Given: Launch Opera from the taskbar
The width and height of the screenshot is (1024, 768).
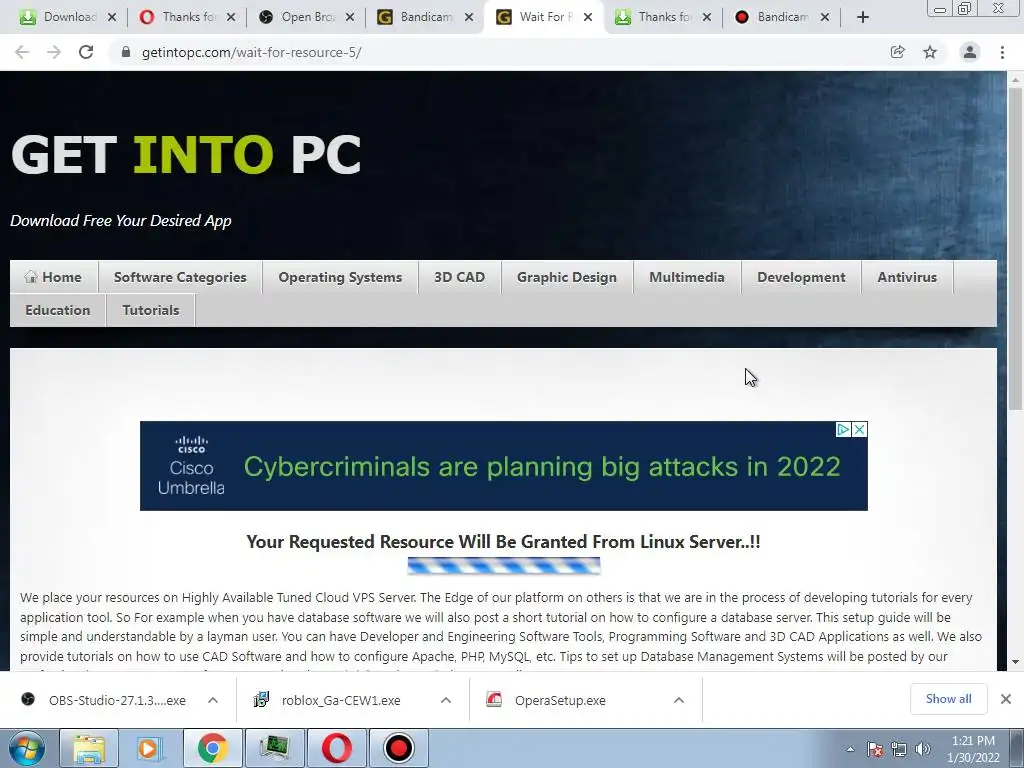Looking at the screenshot, I should pyautogui.click(x=337, y=748).
